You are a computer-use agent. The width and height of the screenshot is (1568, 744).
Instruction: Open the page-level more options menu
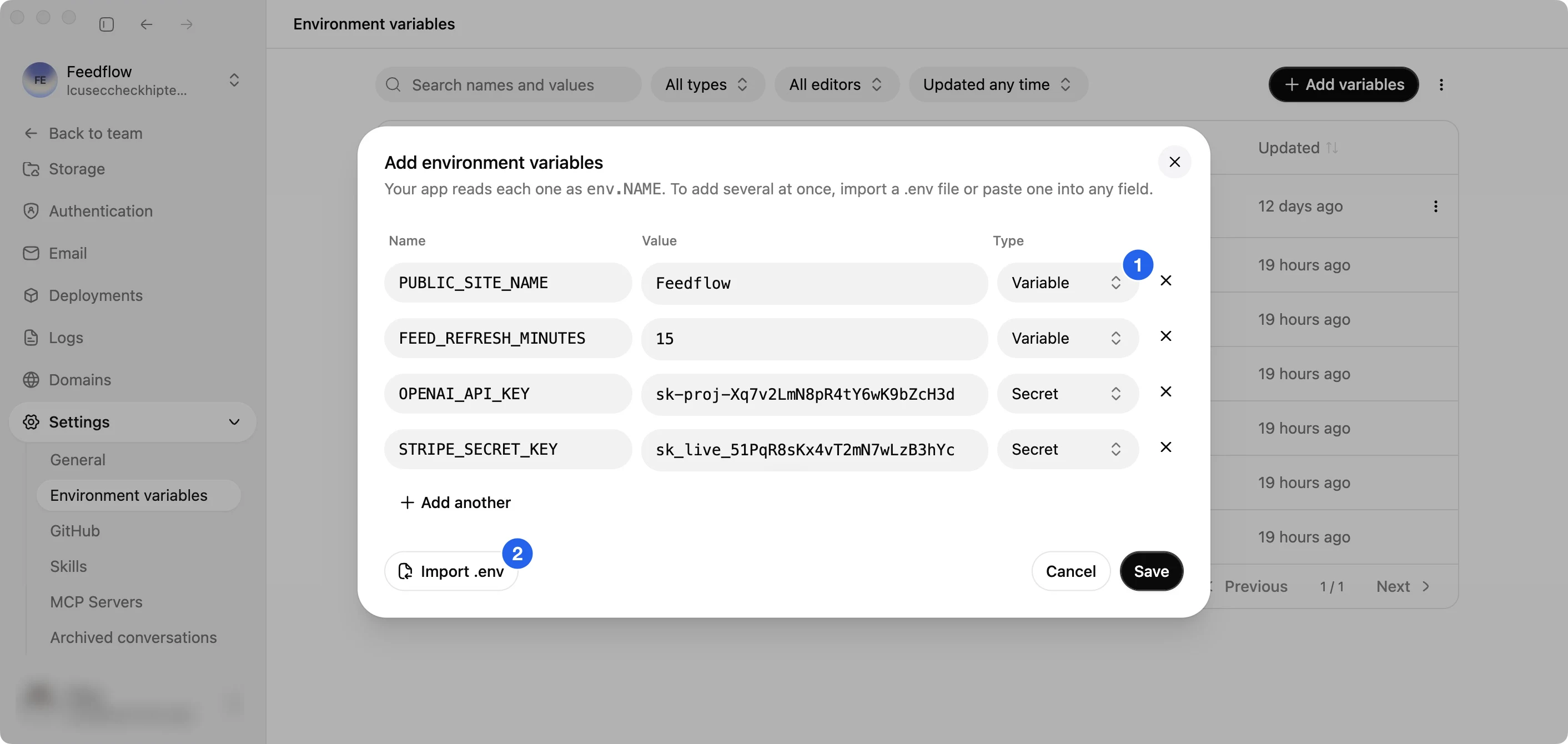coord(1441,84)
